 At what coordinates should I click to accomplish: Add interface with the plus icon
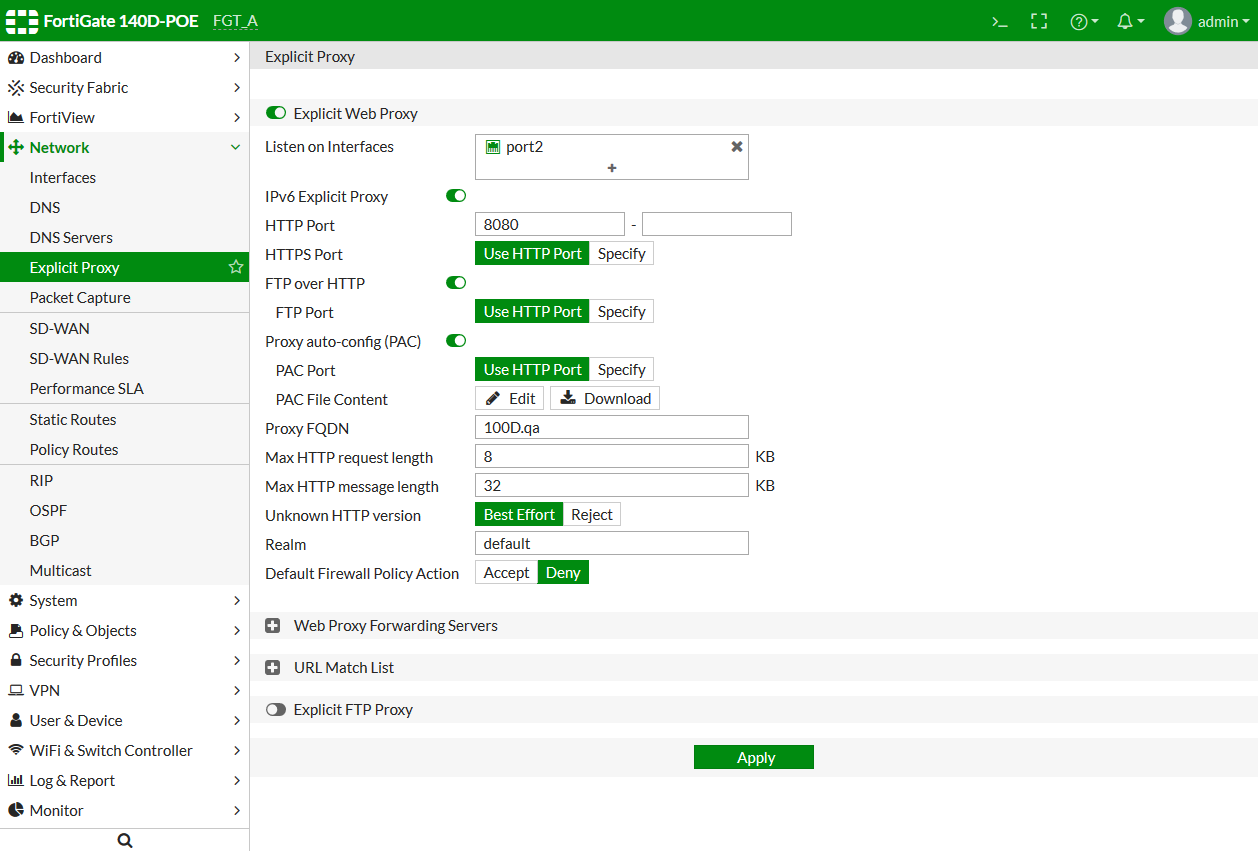pos(612,168)
